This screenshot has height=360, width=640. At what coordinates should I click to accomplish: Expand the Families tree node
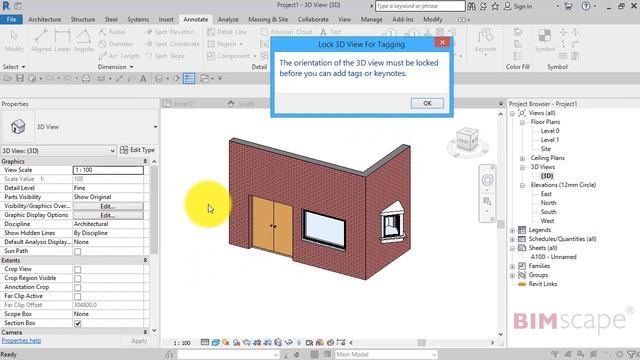pyautogui.click(x=512, y=266)
